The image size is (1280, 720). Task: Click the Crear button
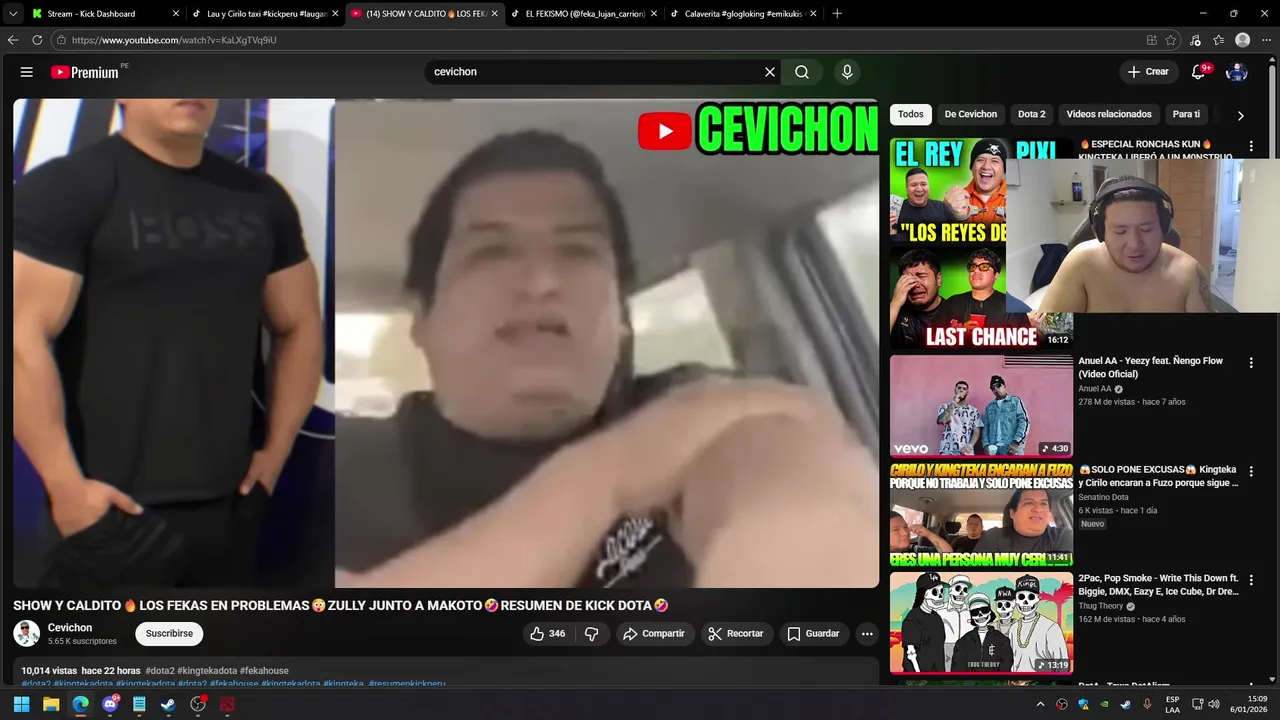point(1148,72)
